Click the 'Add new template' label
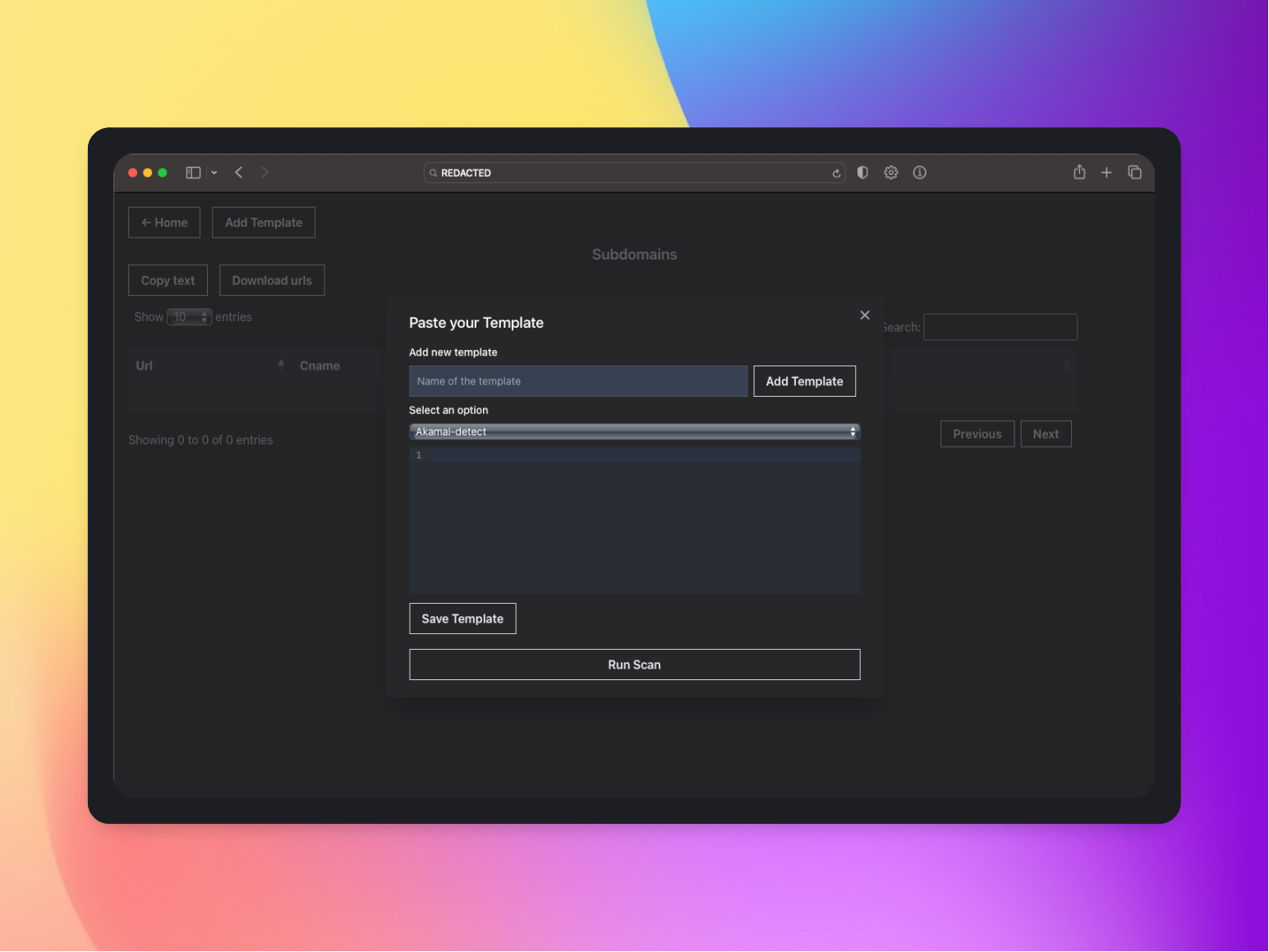The image size is (1269, 952). pos(453,352)
